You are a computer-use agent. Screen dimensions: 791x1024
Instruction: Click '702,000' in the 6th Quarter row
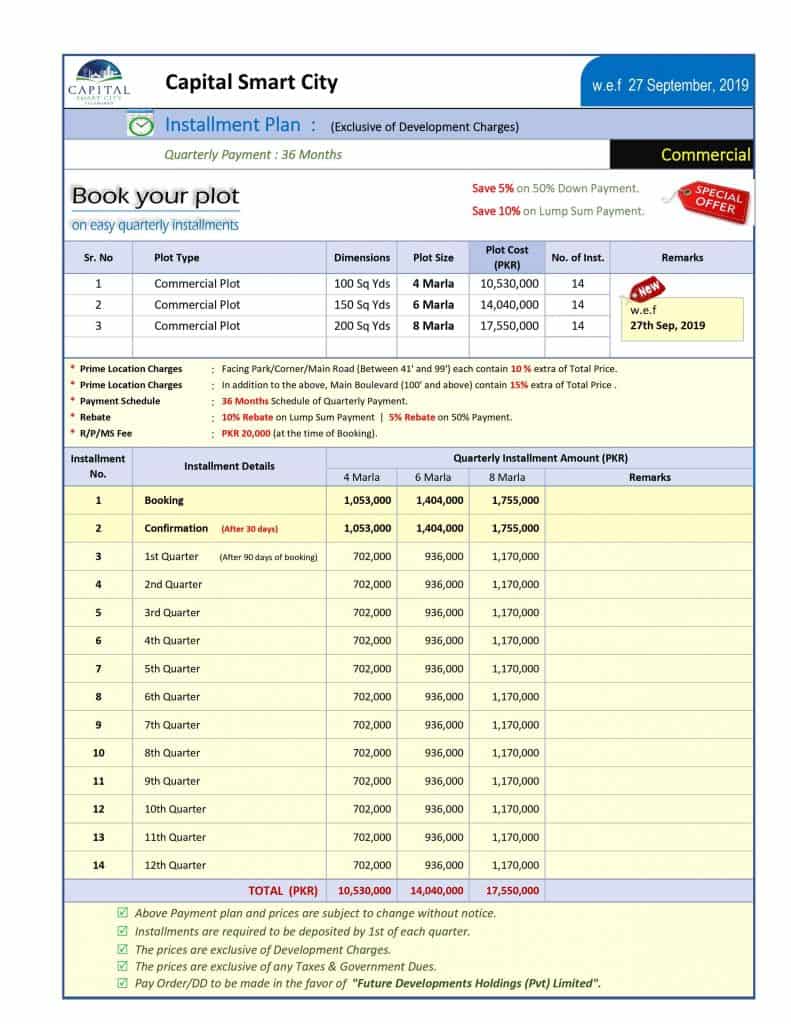[372, 697]
